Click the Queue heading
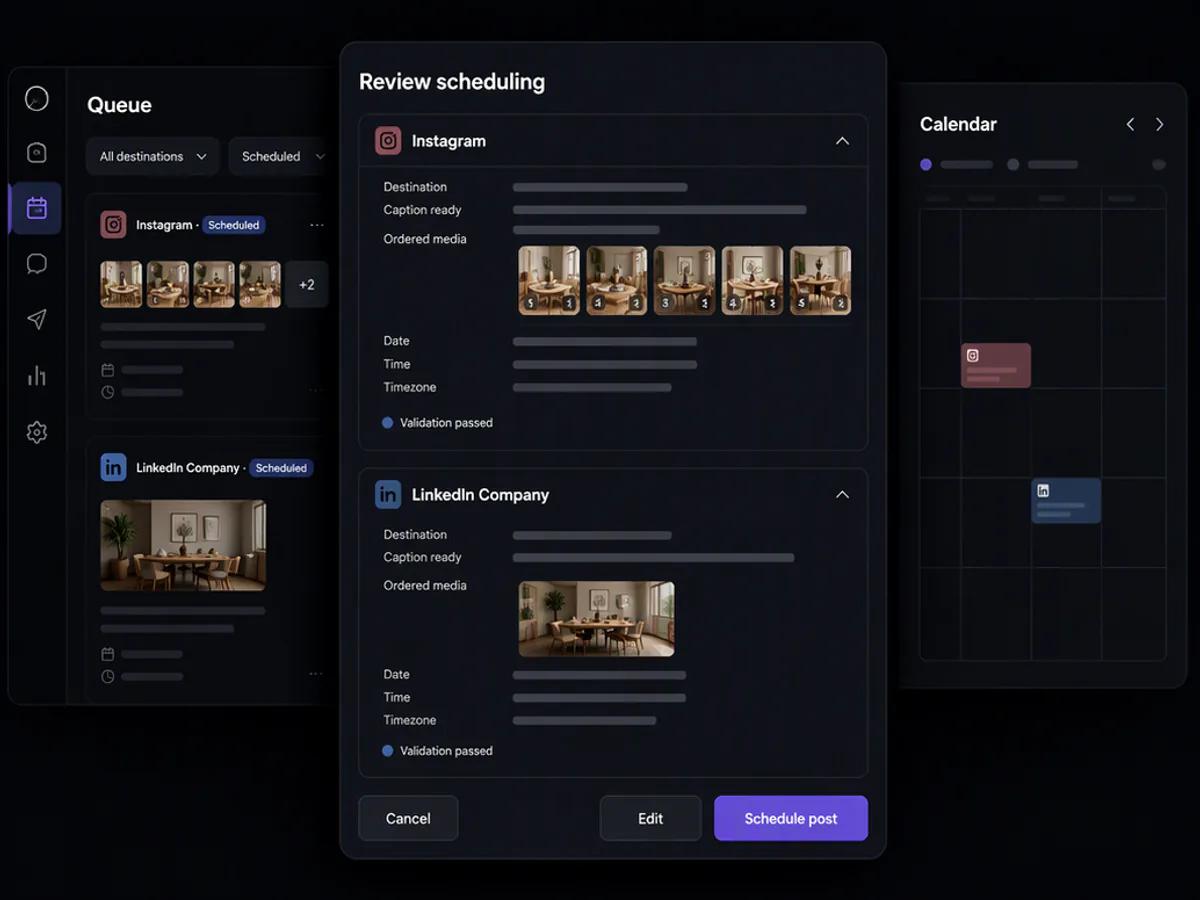 point(119,105)
